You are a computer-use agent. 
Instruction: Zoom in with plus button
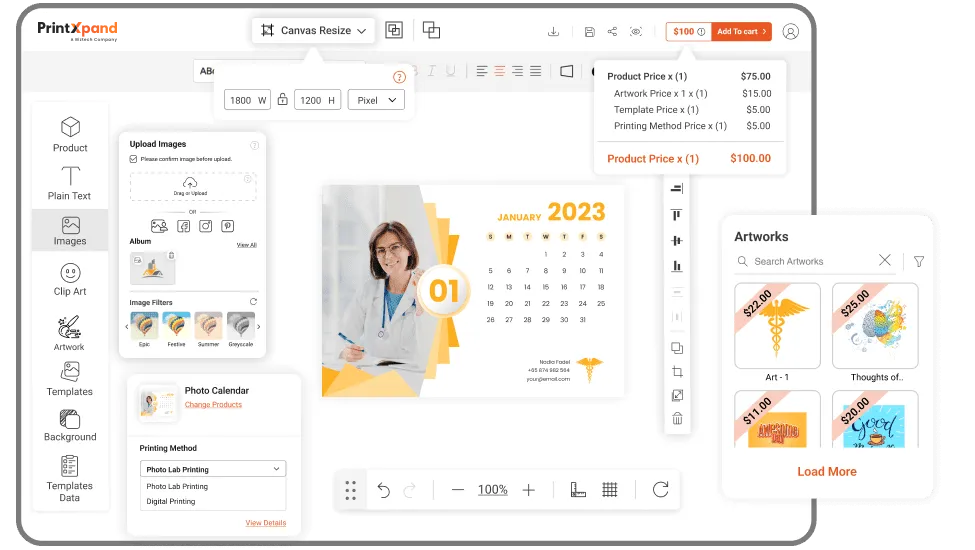pos(529,490)
